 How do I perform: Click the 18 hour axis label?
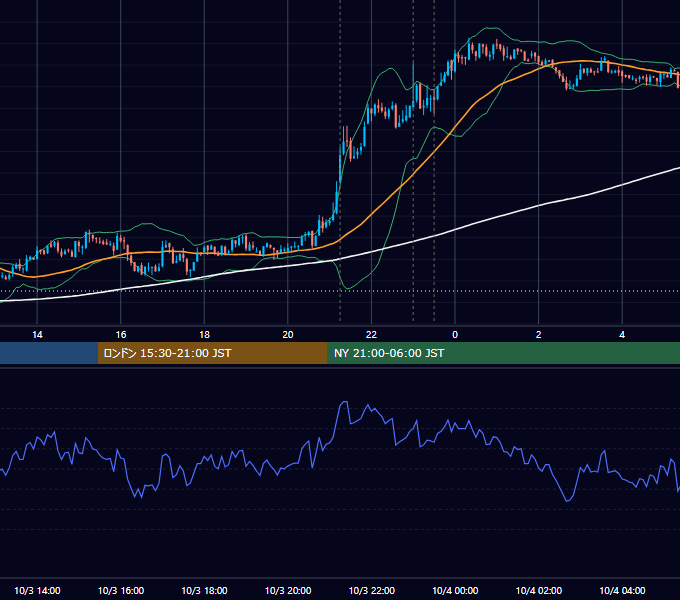[204, 335]
